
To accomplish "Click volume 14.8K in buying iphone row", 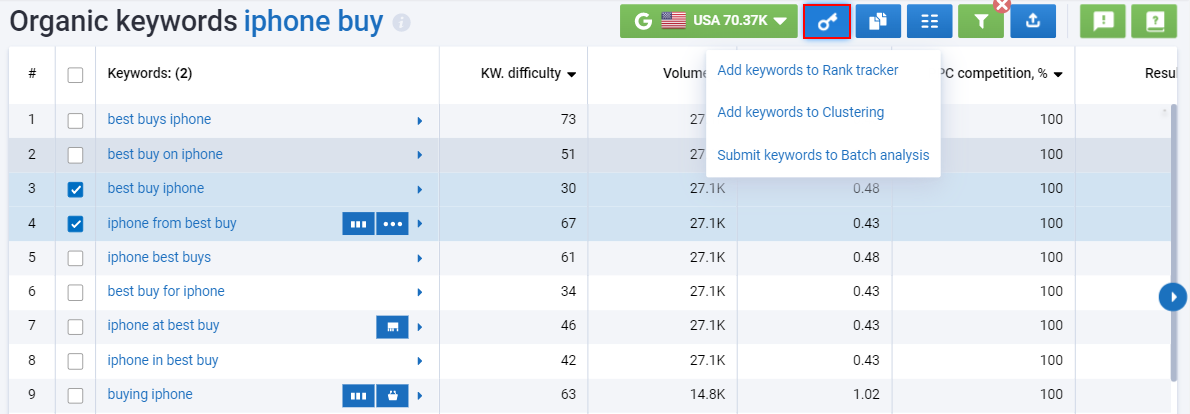I will [x=707, y=395].
